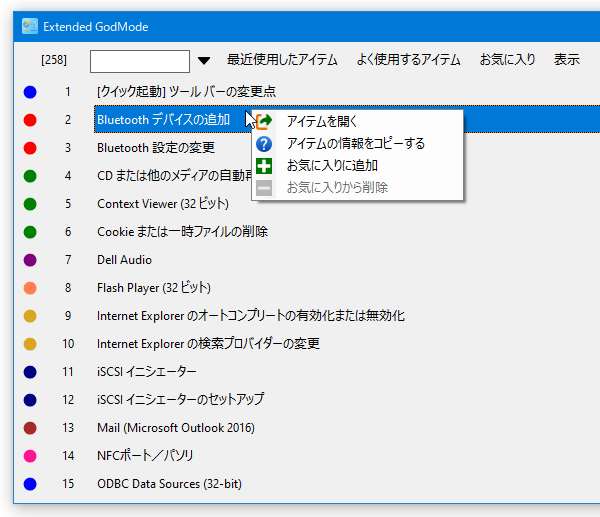Click navy dot beside iSCSI イニシエーター
This screenshot has height=517, width=600.
(x=30, y=372)
